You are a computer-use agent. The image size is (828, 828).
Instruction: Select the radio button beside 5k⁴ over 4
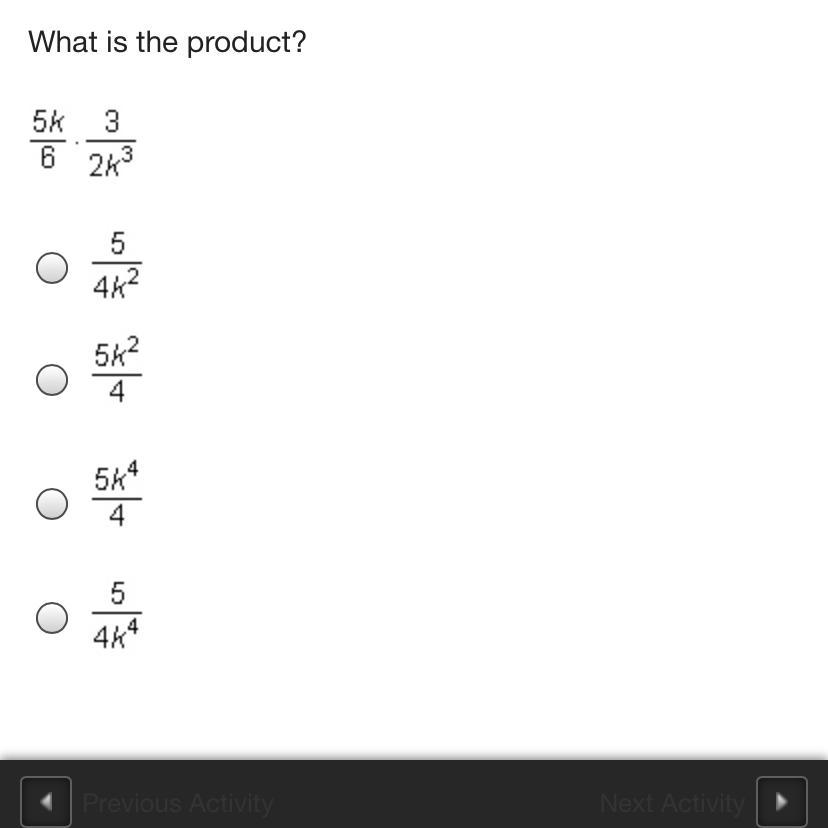click(52, 504)
